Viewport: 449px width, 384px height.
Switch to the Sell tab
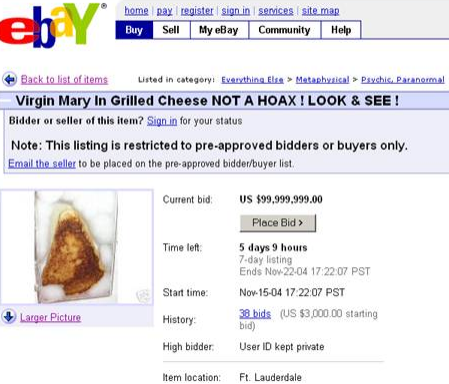(171, 30)
